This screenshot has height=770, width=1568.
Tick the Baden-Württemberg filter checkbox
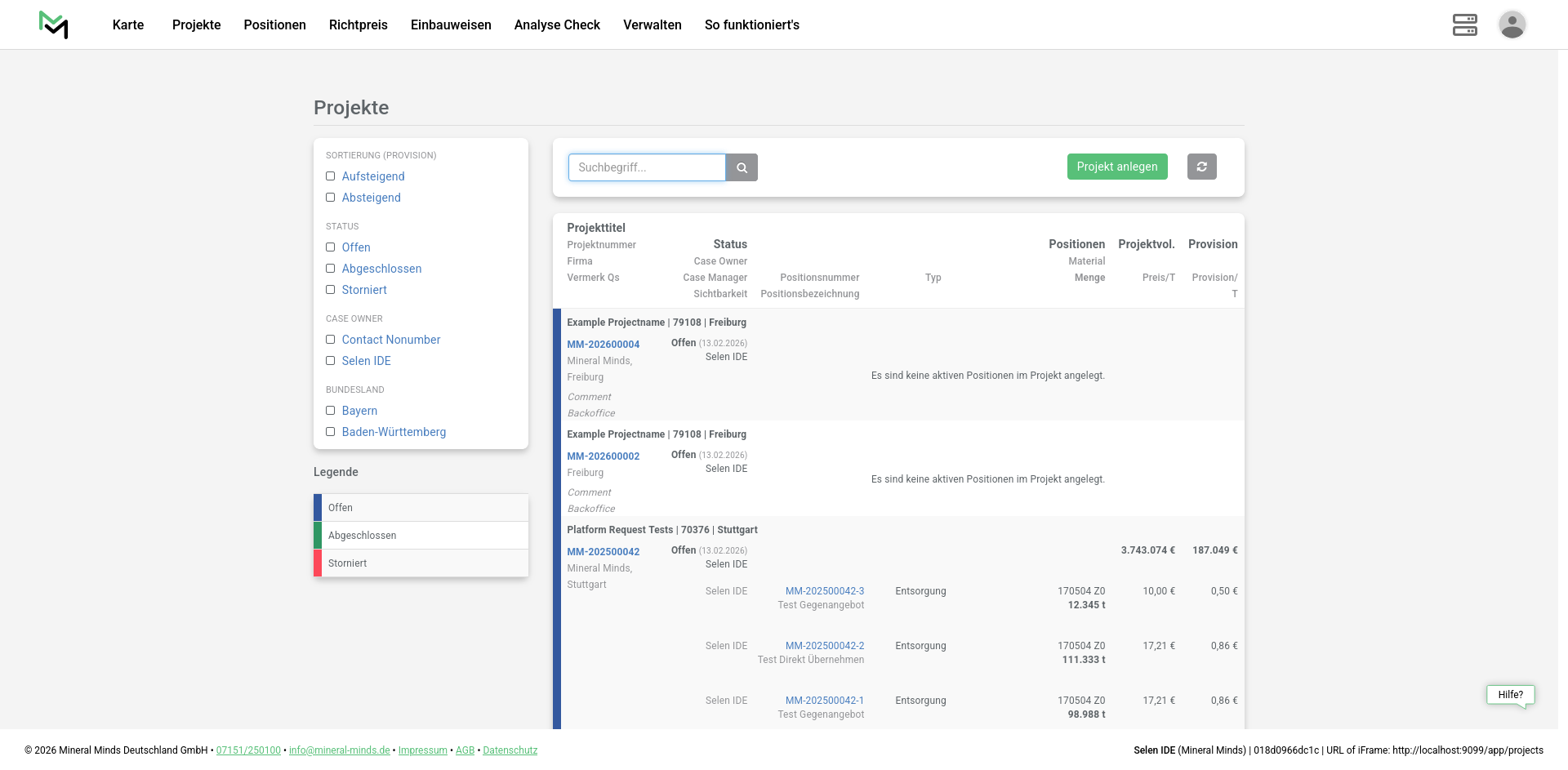pyautogui.click(x=331, y=432)
